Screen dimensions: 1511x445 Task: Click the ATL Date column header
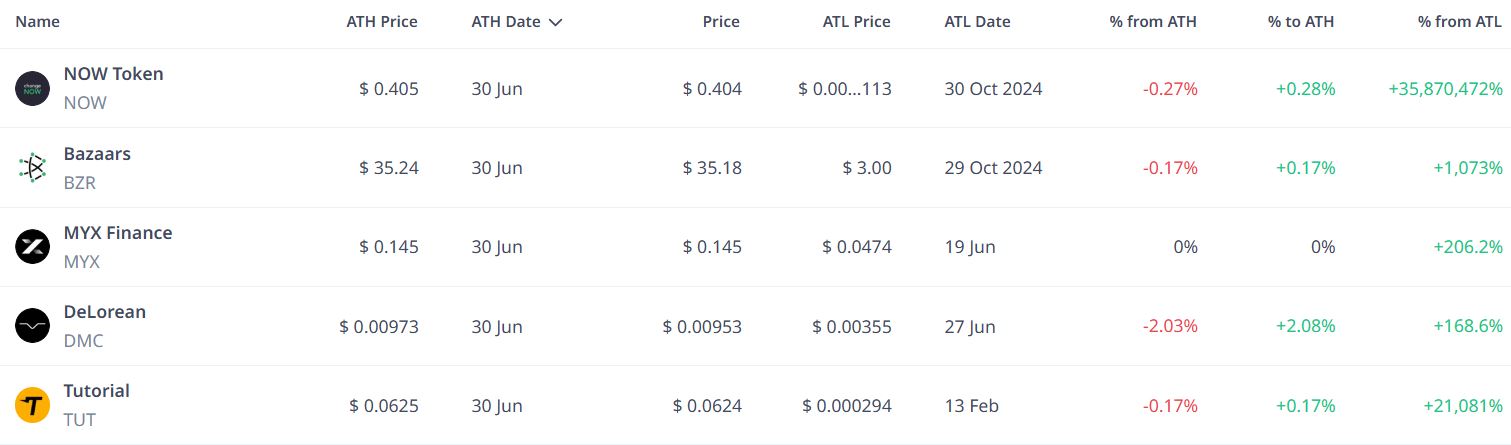coord(977,21)
